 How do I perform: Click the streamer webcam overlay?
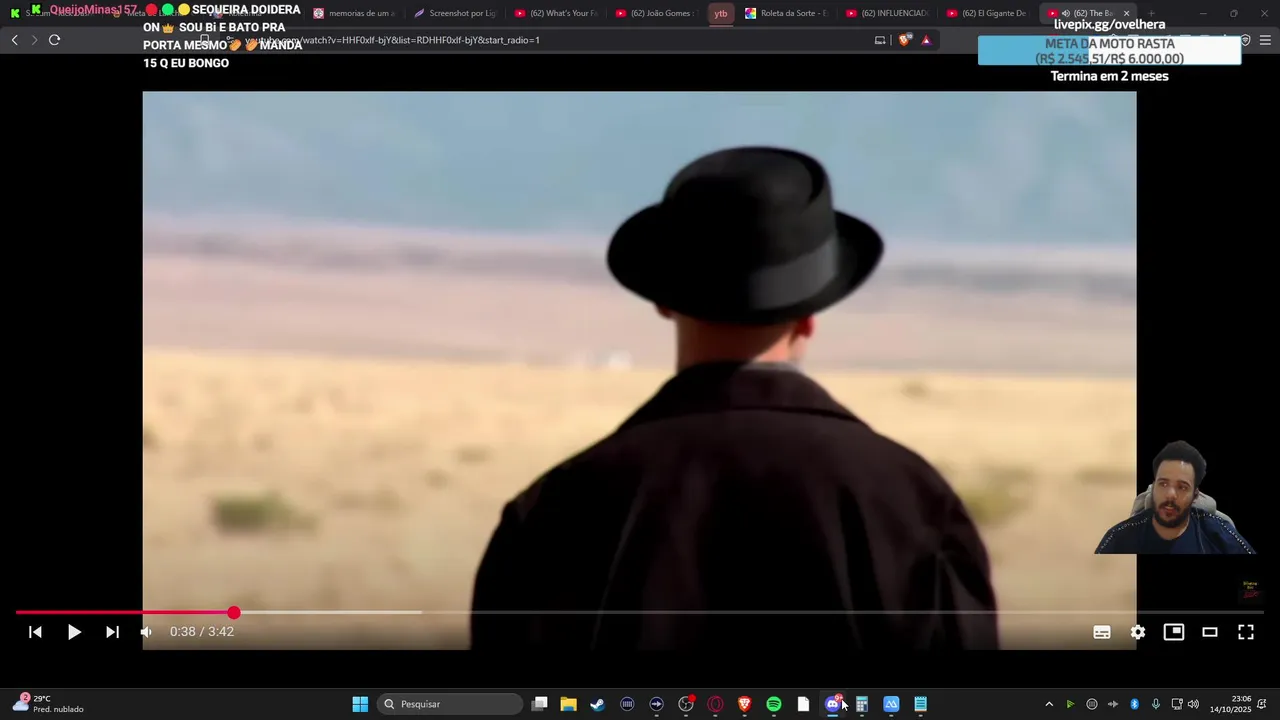coord(1175,497)
